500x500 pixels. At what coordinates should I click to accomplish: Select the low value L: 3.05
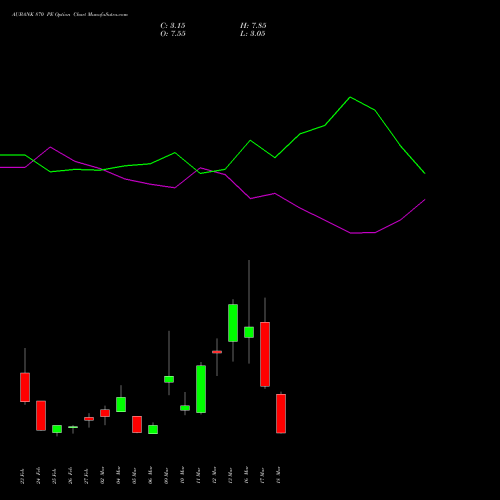click(x=253, y=34)
